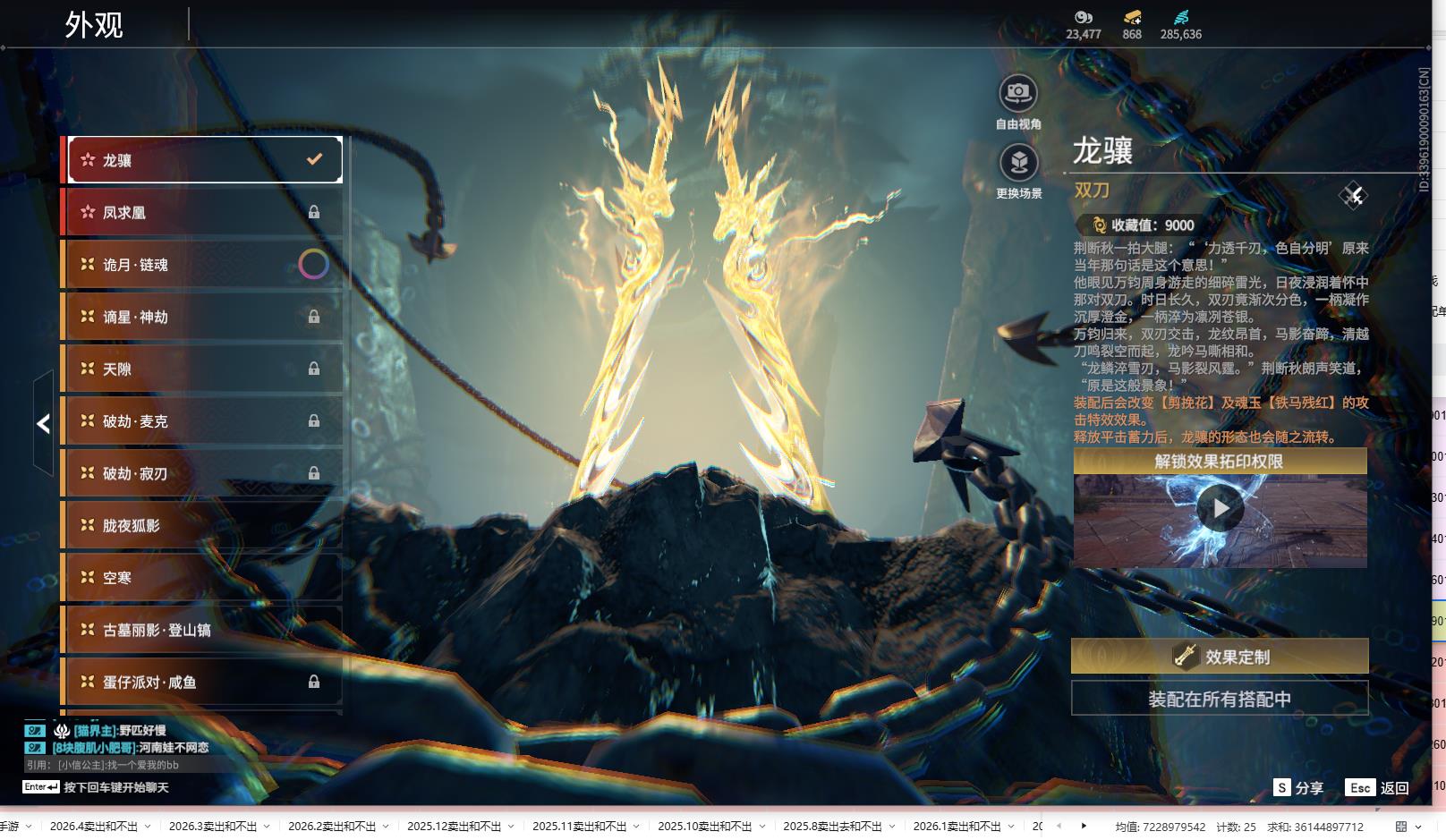Collapse the skin list with left arrow
This screenshot has height=840, width=1446.
click(x=43, y=424)
